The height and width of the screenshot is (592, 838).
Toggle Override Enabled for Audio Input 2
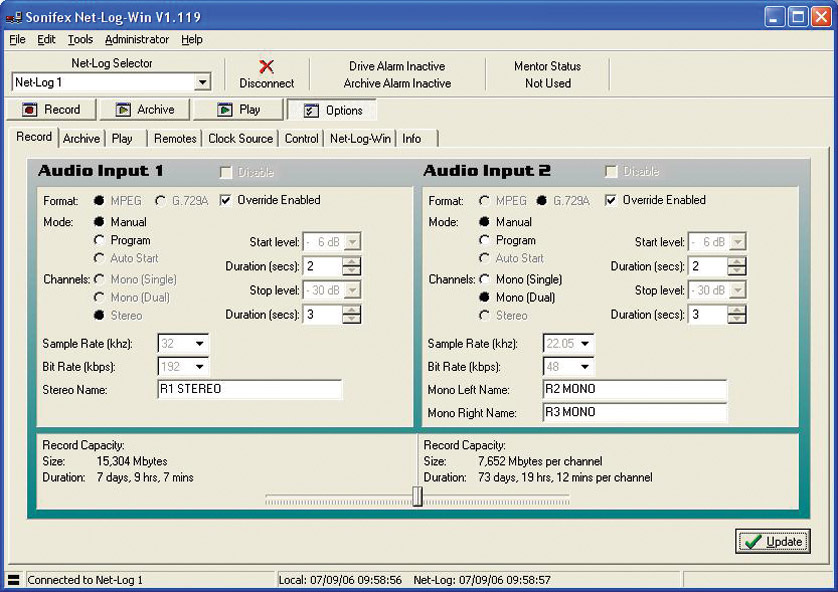click(x=611, y=200)
